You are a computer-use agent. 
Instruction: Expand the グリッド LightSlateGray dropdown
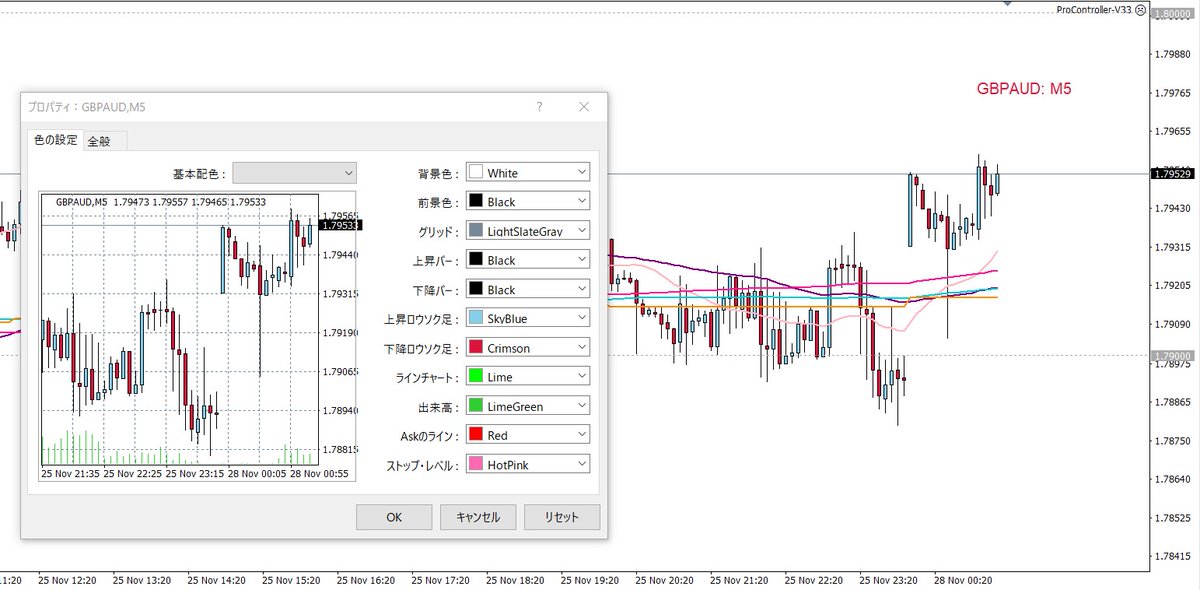[x=529, y=230]
